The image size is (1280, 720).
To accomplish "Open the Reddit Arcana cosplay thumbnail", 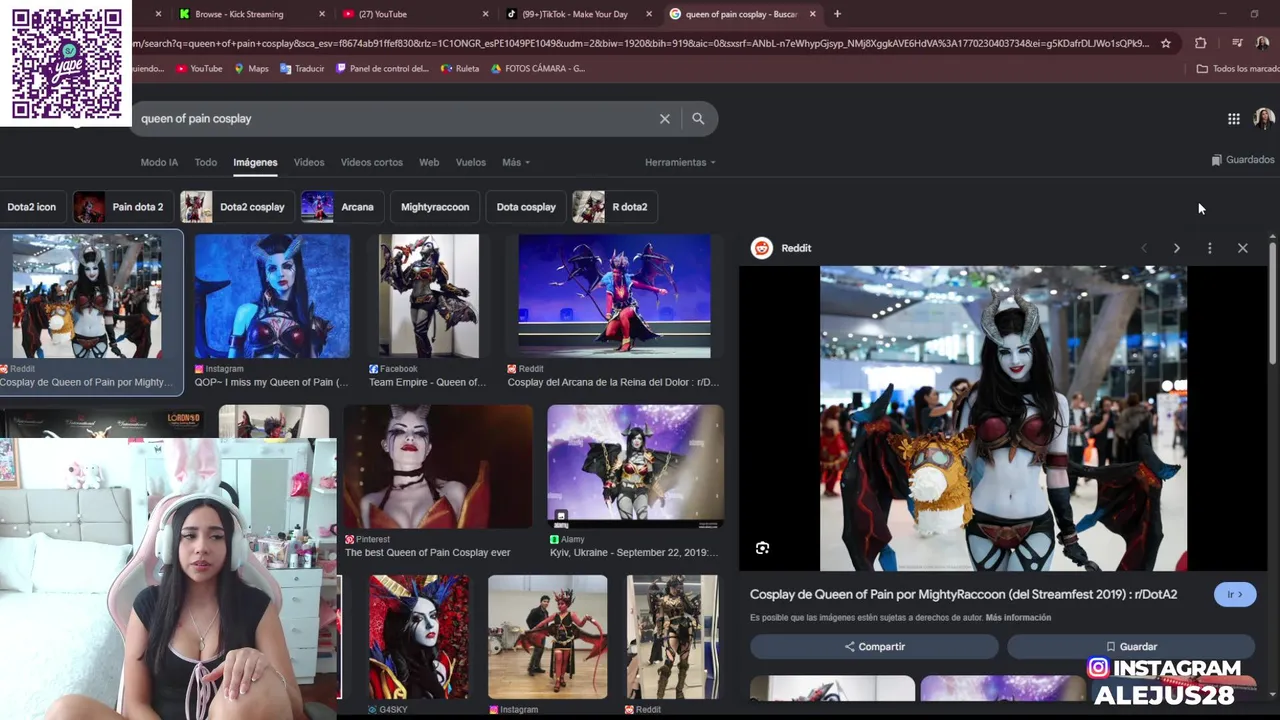I will (x=614, y=296).
